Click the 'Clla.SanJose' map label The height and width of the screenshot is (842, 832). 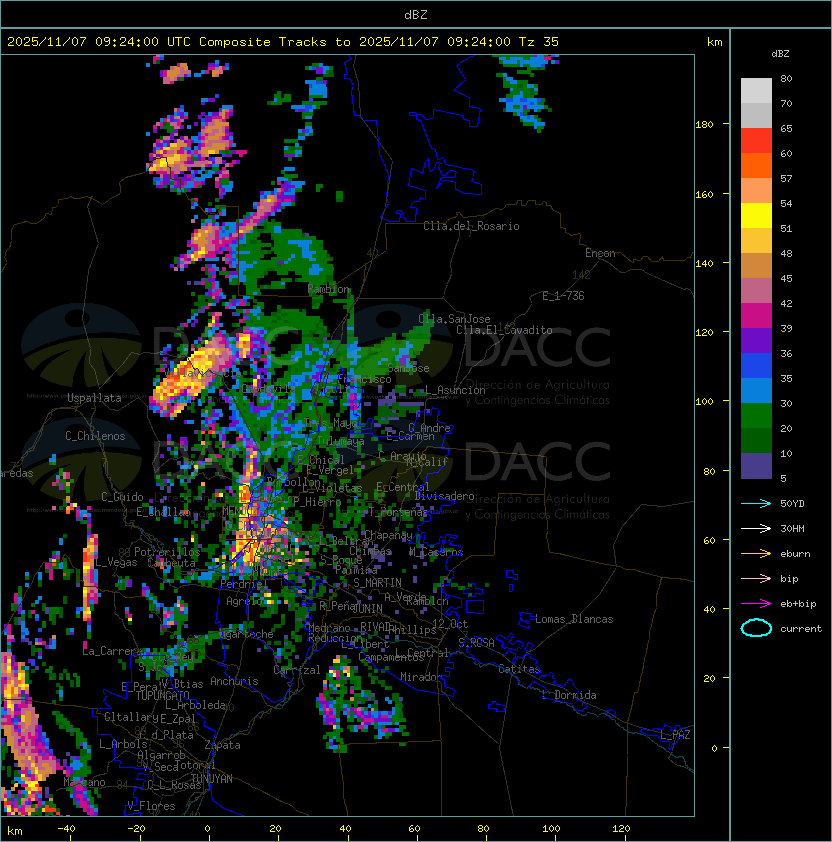click(x=454, y=319)
